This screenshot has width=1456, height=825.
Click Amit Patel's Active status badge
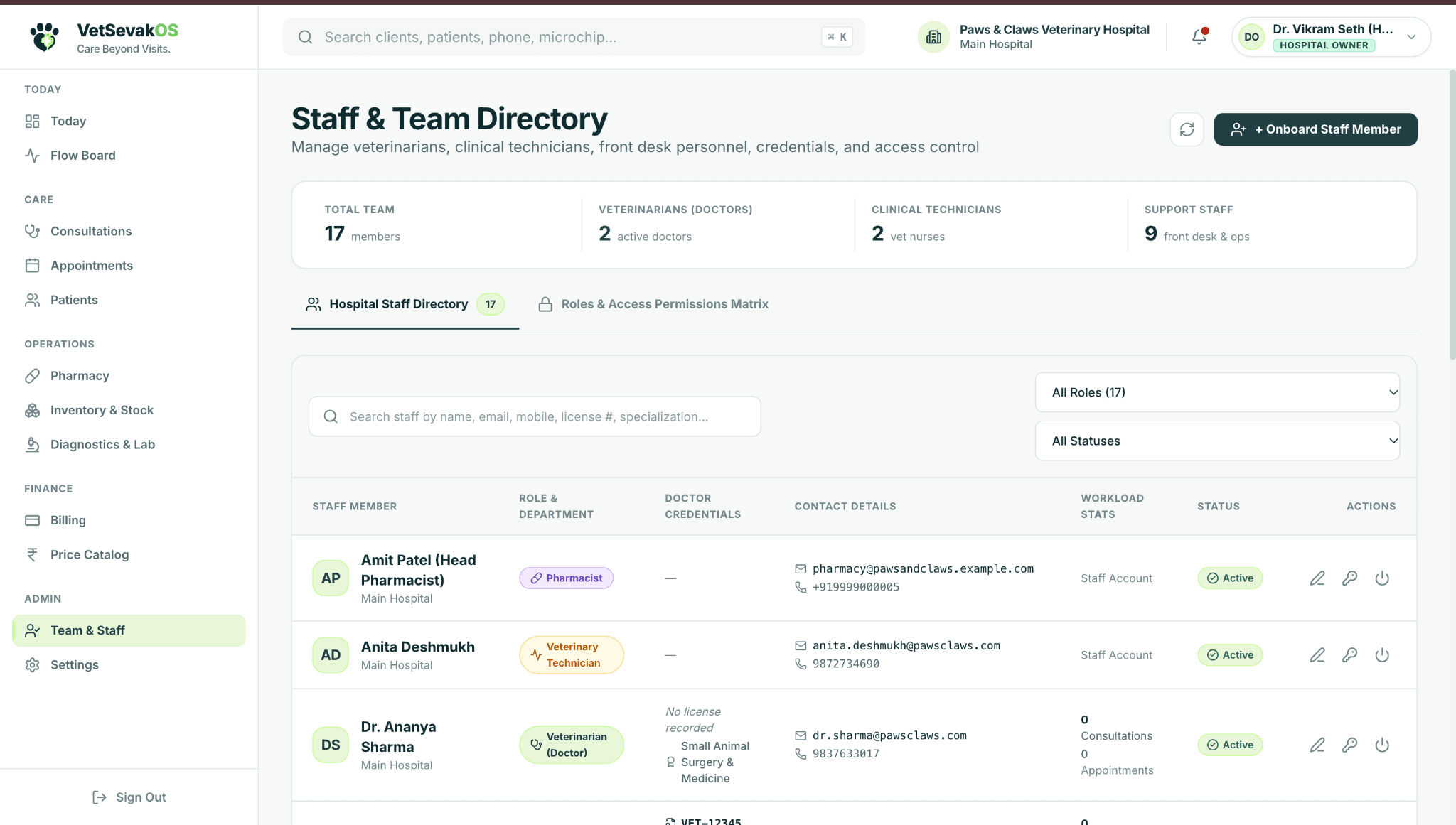coord(1230,578)
